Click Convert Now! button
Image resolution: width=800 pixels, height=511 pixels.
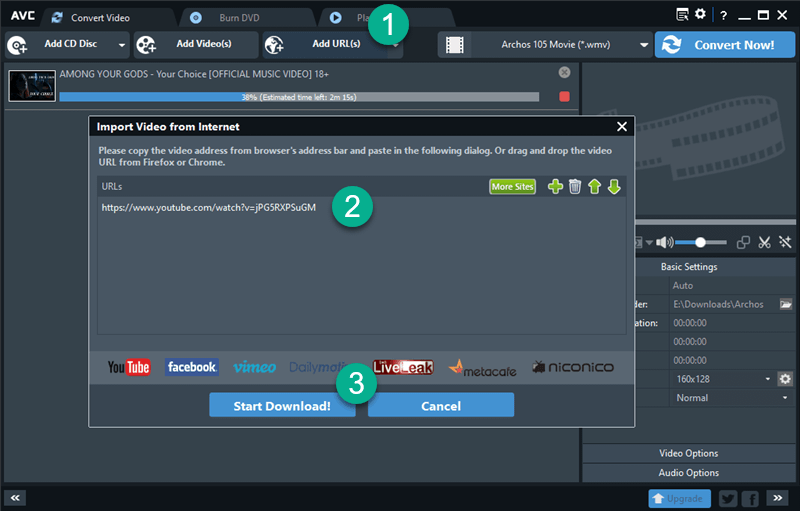pyautogui.click(x=724, y=45)
